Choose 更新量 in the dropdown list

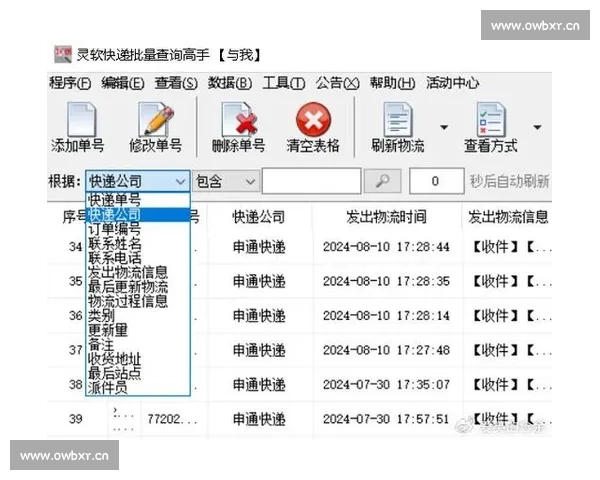138,330
